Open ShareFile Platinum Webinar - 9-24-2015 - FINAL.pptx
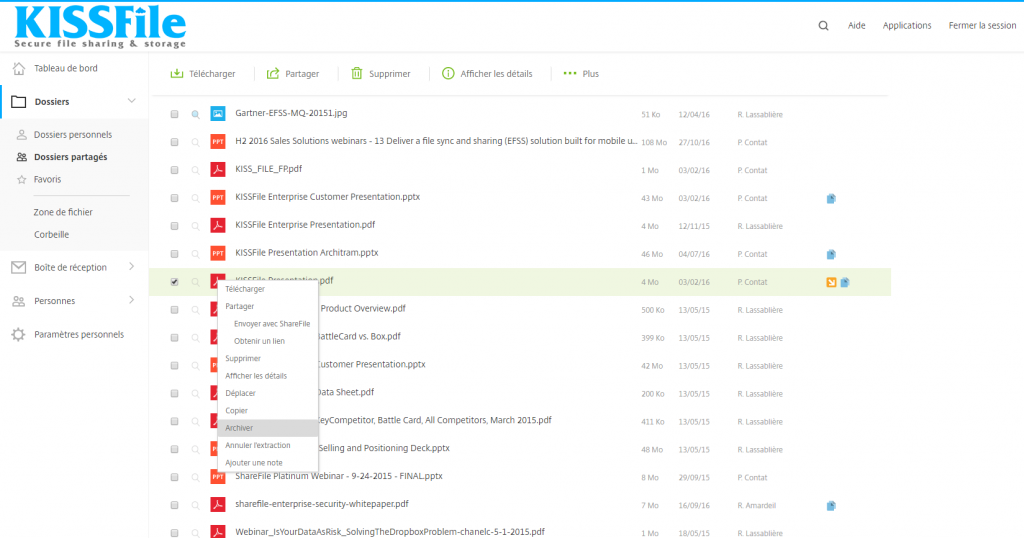The width and height of the screenshot is (1024, 538). pyautogui.click(x=339, y=476)
